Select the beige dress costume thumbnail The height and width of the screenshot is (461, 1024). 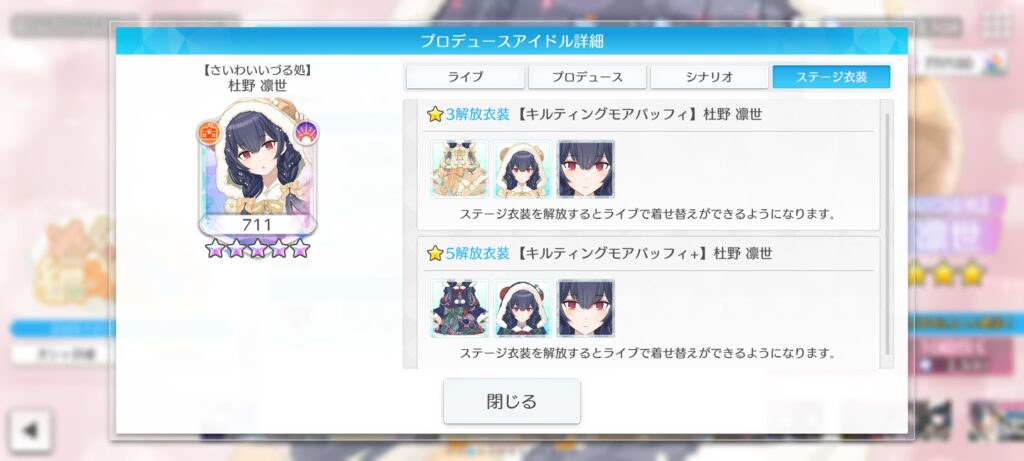460,169
